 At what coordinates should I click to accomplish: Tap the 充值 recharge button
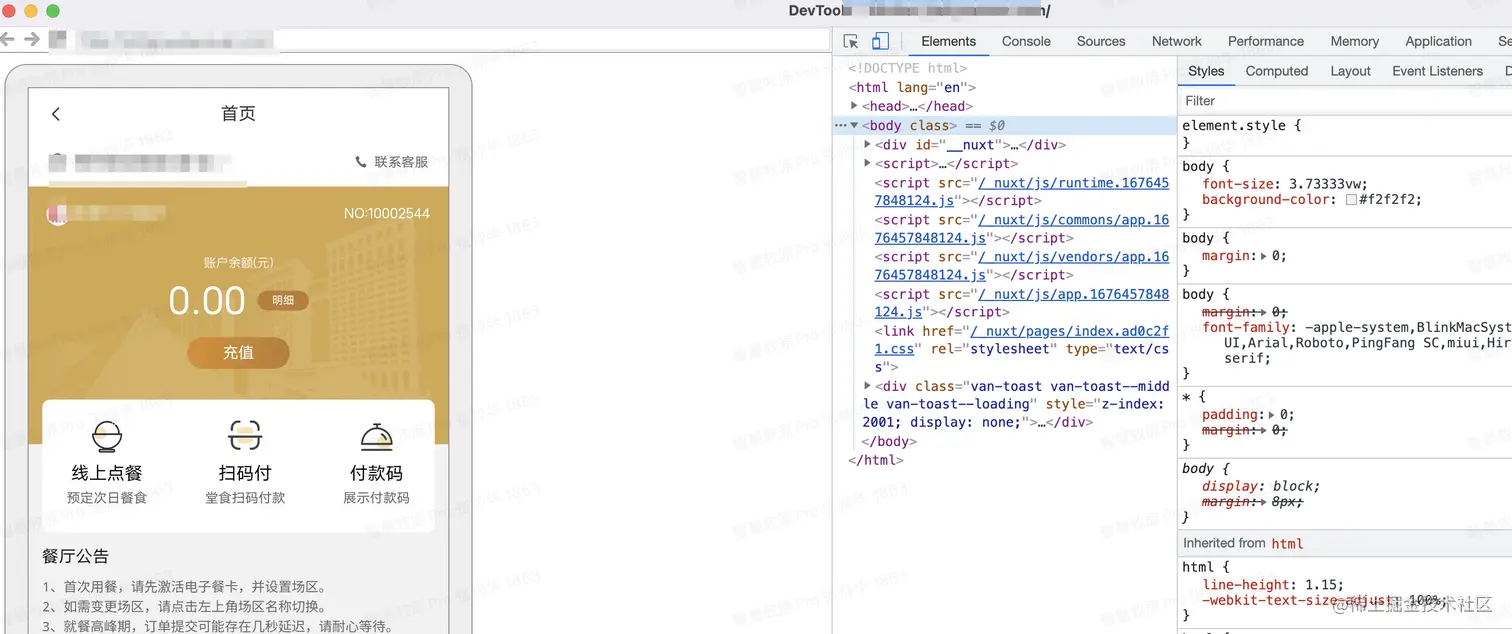(238, 352)
